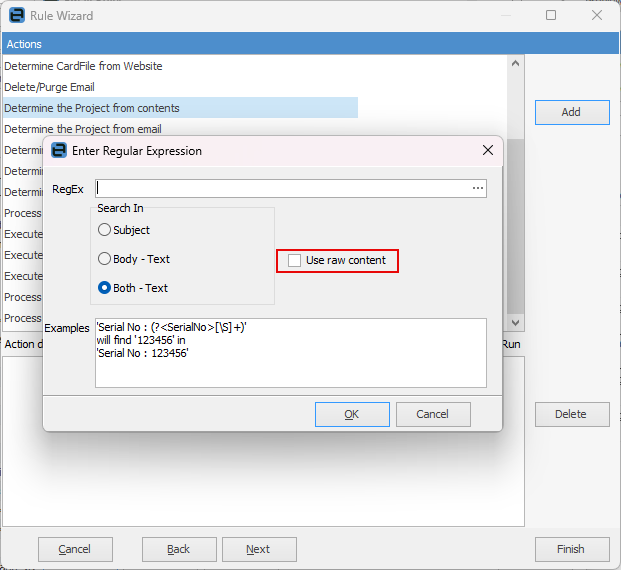Cancel the Enter Regular Expression dialog

tap(433, 414)
